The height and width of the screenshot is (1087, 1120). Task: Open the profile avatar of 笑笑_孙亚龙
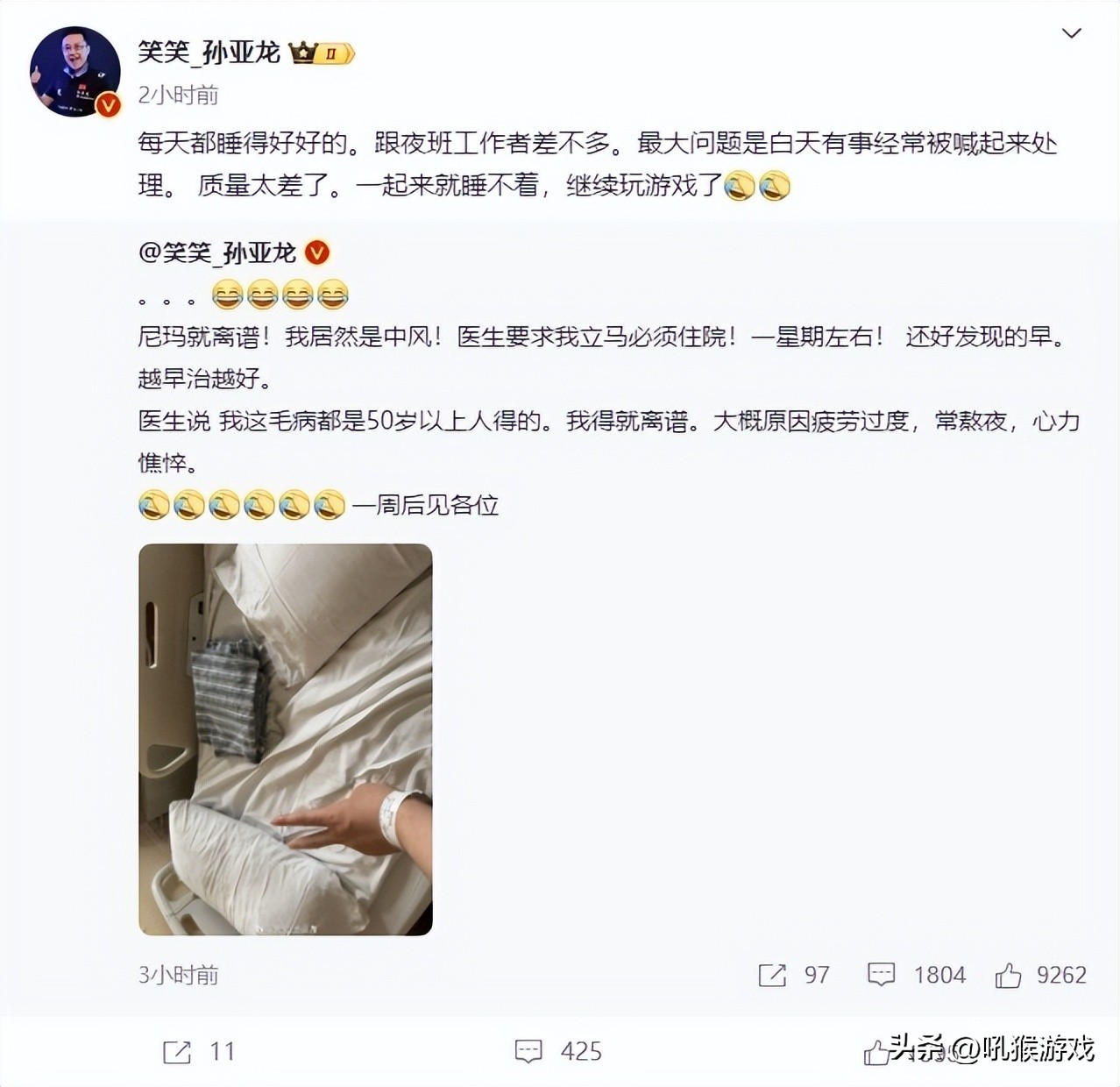coord(75,72)
